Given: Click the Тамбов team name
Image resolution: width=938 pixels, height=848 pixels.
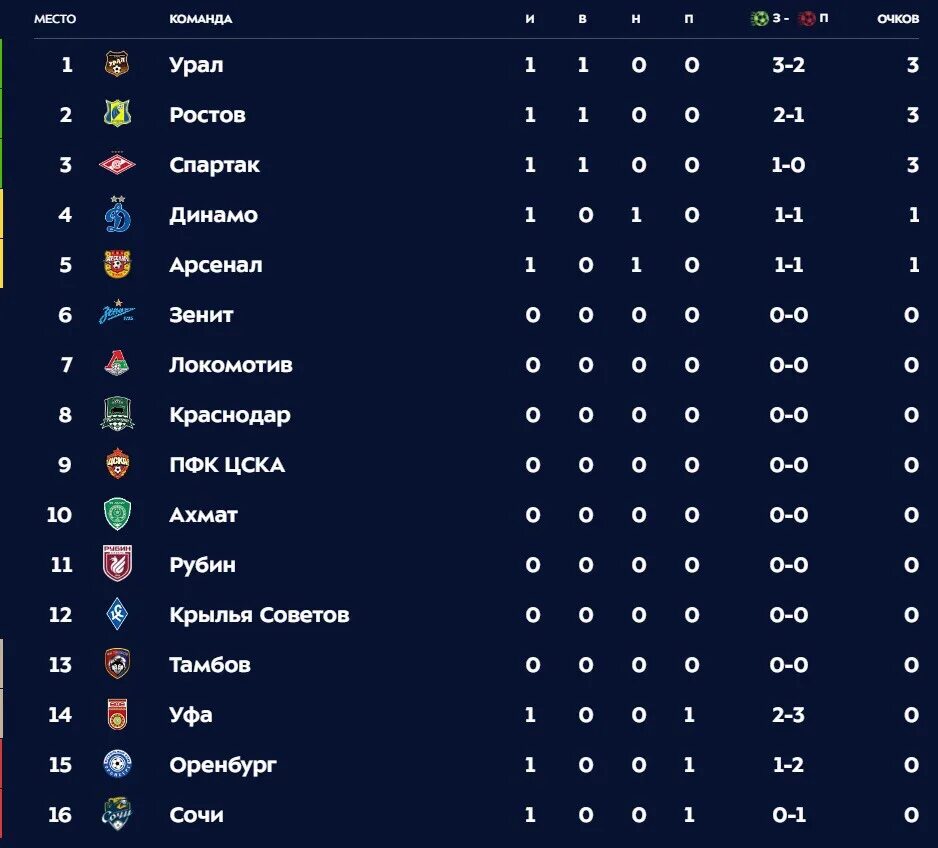Looking at the screenshot, I should click(209, 664).
